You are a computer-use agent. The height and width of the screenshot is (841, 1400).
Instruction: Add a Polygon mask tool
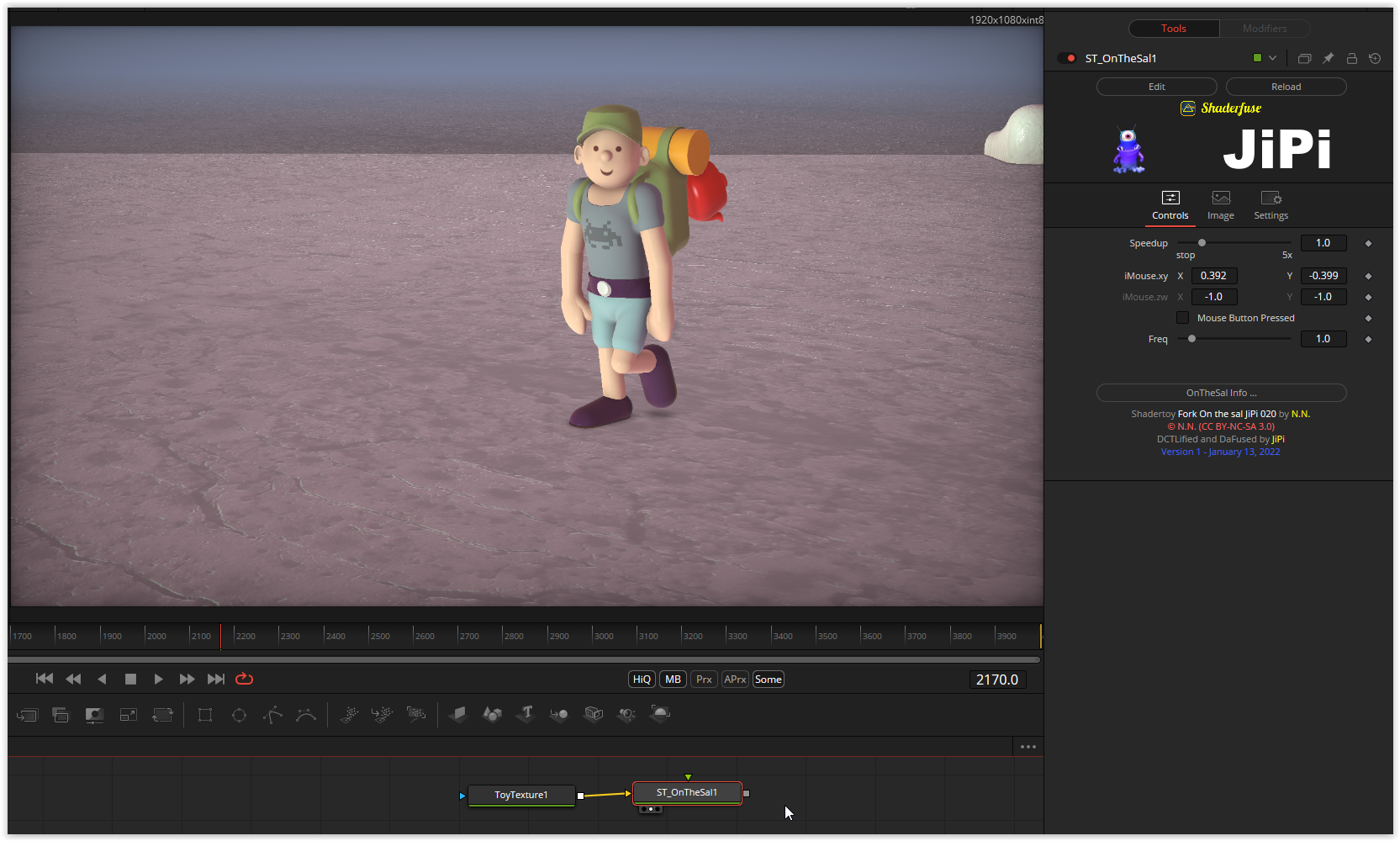point(272,715)
